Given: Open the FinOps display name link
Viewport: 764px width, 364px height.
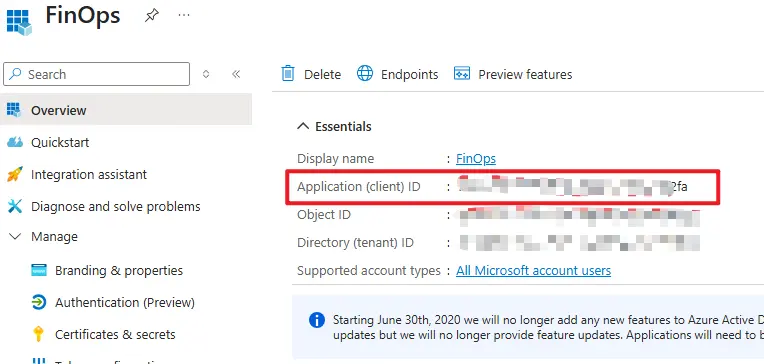Looking at the screenshot, I should point(476,158).
